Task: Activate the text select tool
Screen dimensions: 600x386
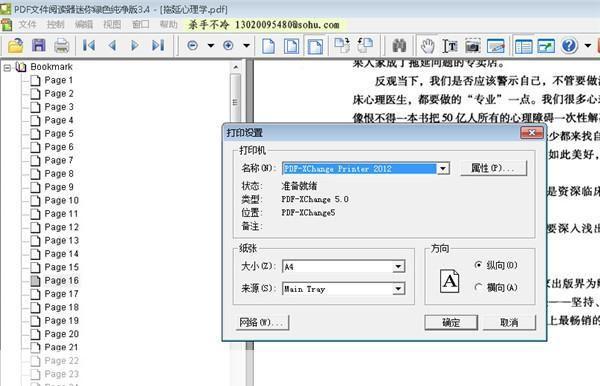Action: (x=450, y=46)
